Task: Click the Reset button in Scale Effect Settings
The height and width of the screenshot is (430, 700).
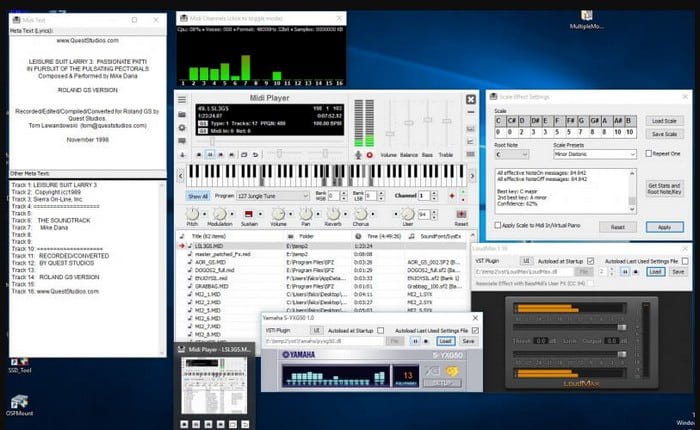Action: pos(618,227)
